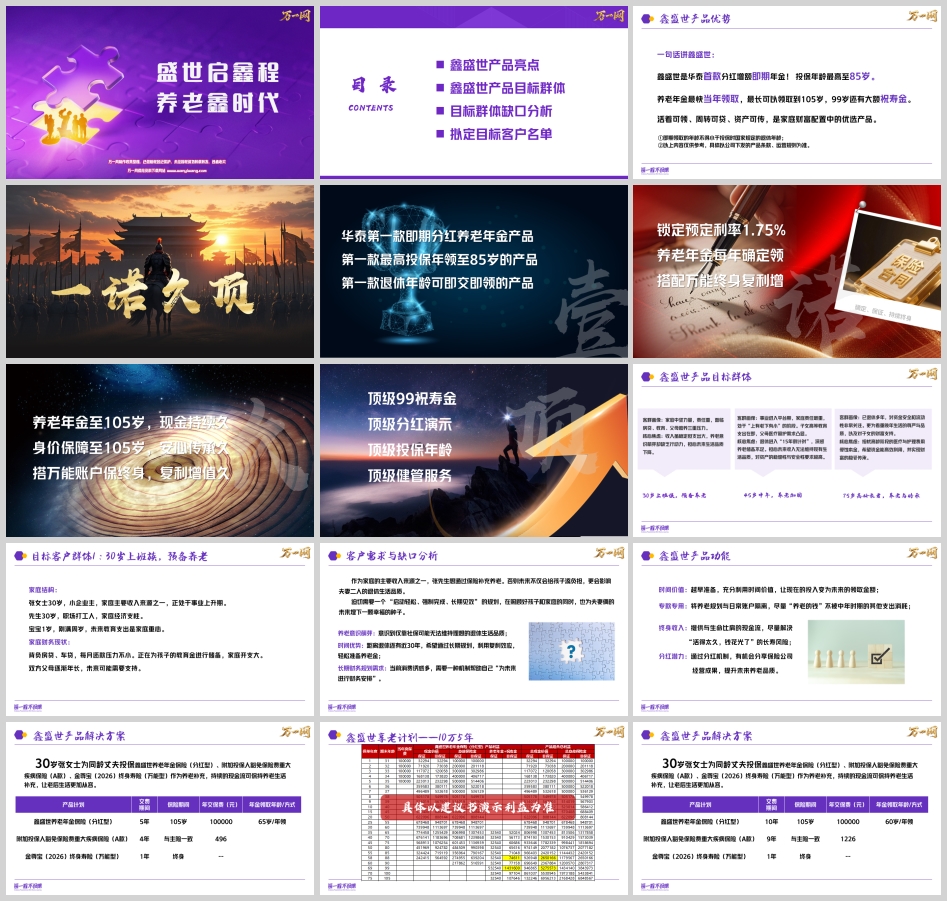Image resolution: width=947 pixels, height=901 pixels.
Task: Click the question mark puzzle image
Action: click(571, 651)
